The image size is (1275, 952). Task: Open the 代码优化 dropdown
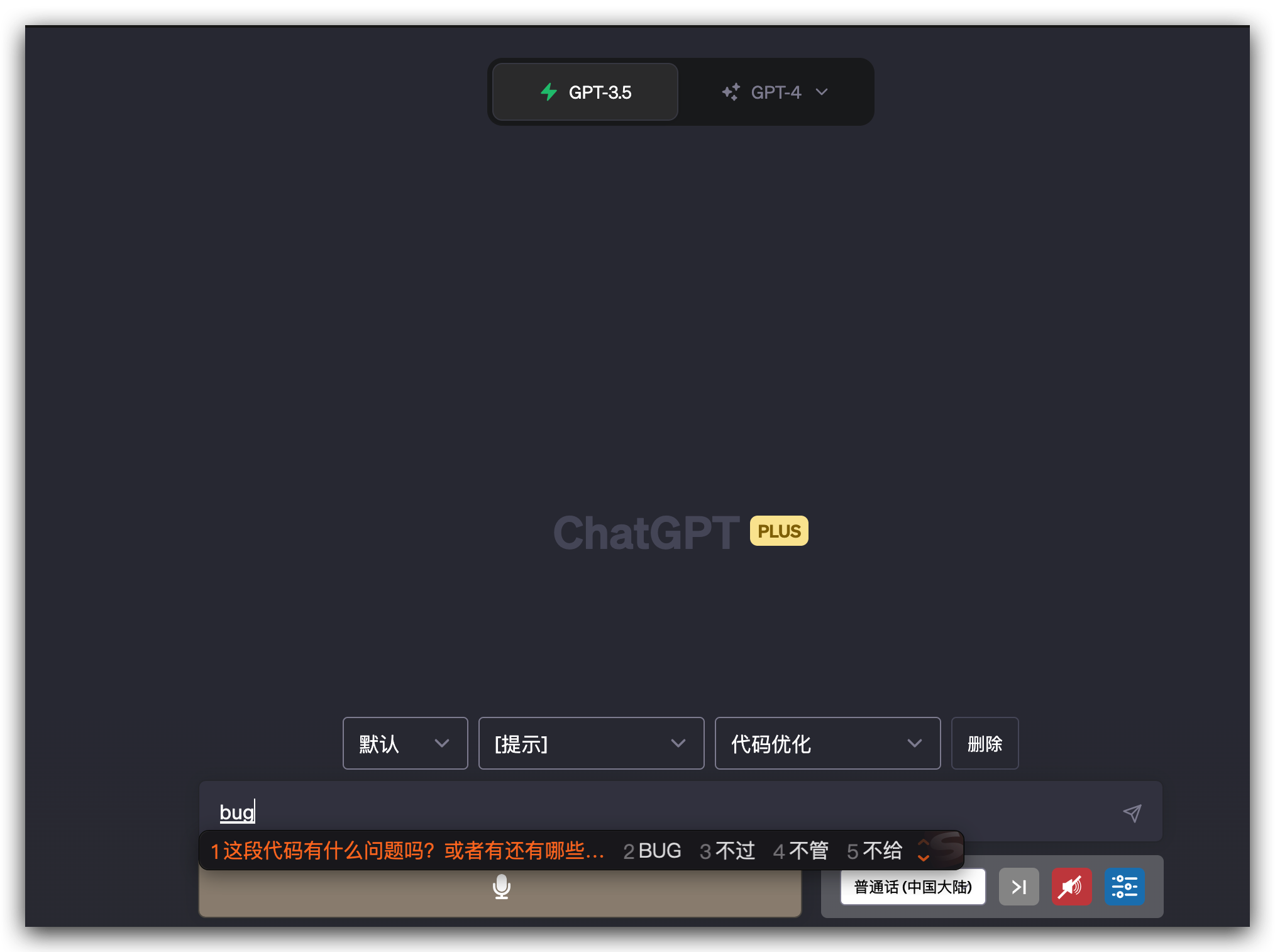point(827,743)
